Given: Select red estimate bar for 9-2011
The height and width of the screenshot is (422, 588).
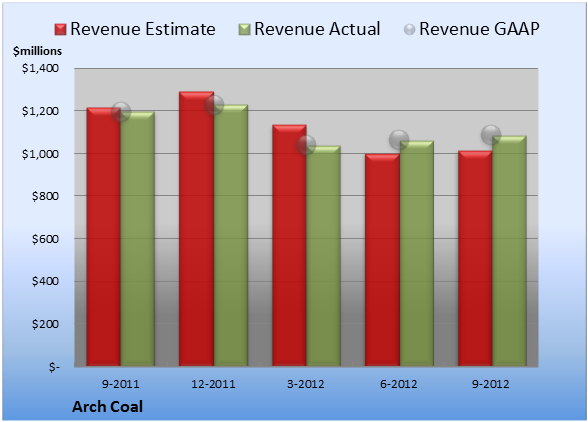Looking at the screenshot, I should 104,237.
